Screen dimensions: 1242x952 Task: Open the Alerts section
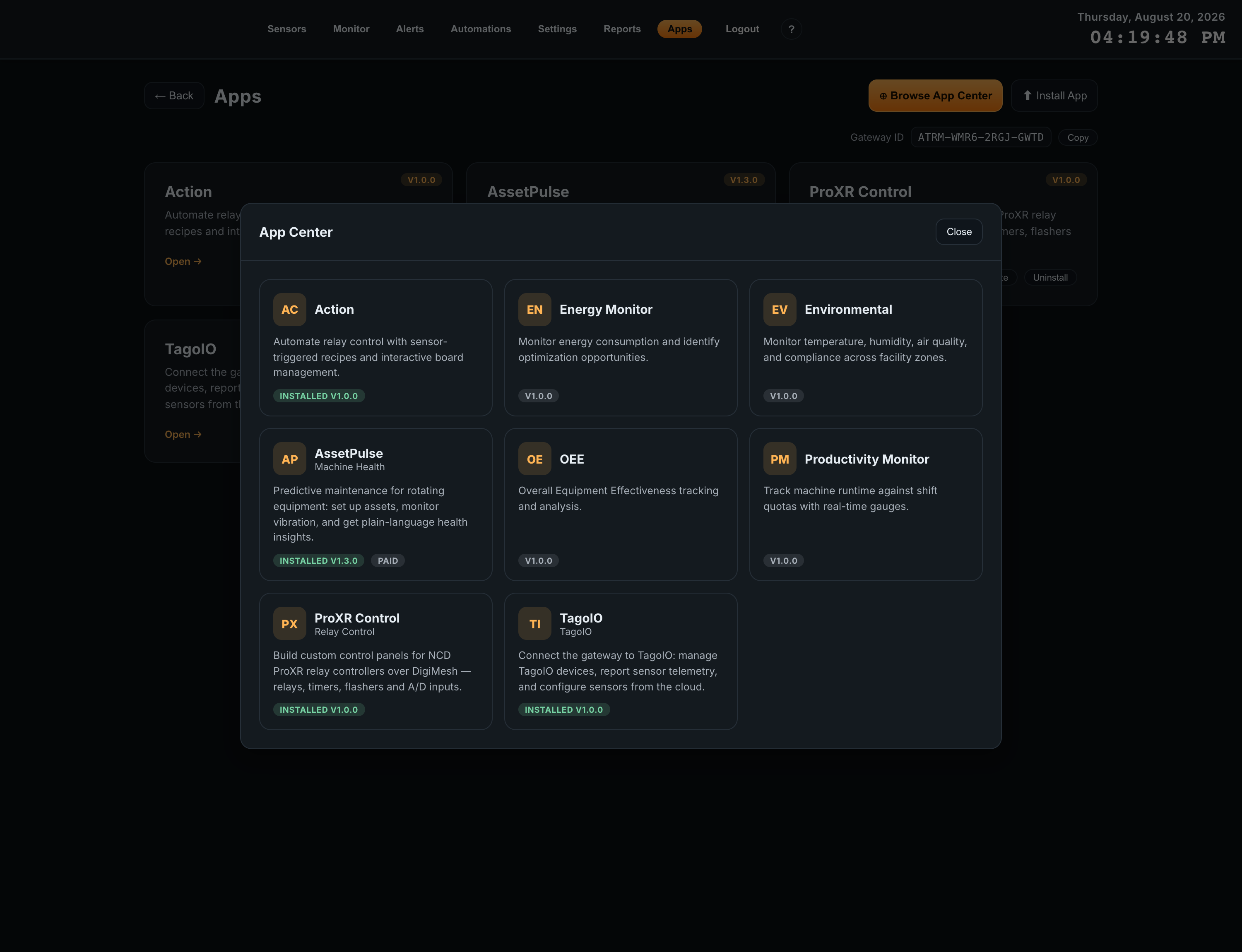pyautogui.click(x=410, y=29)
